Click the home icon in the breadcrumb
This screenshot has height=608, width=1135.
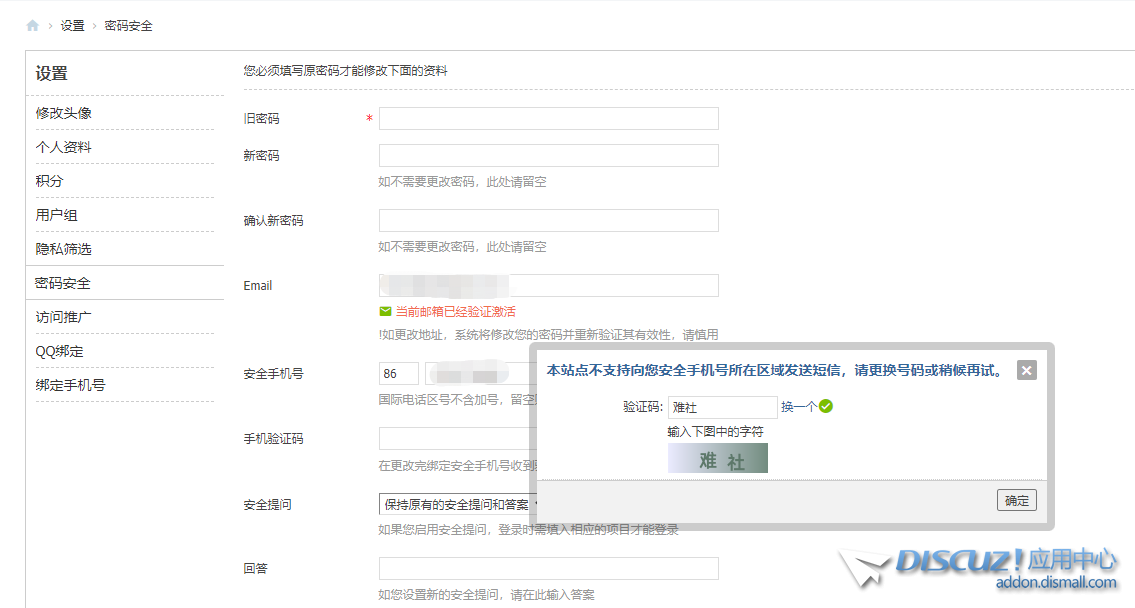[31, 24]
